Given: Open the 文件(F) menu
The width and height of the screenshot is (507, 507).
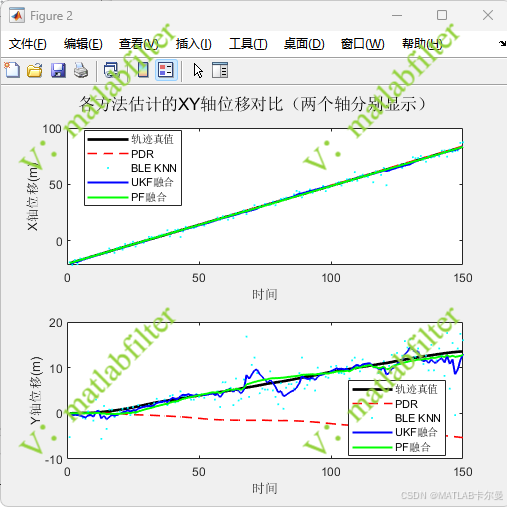Looking at the screenshot, I should tap(27, 44).
